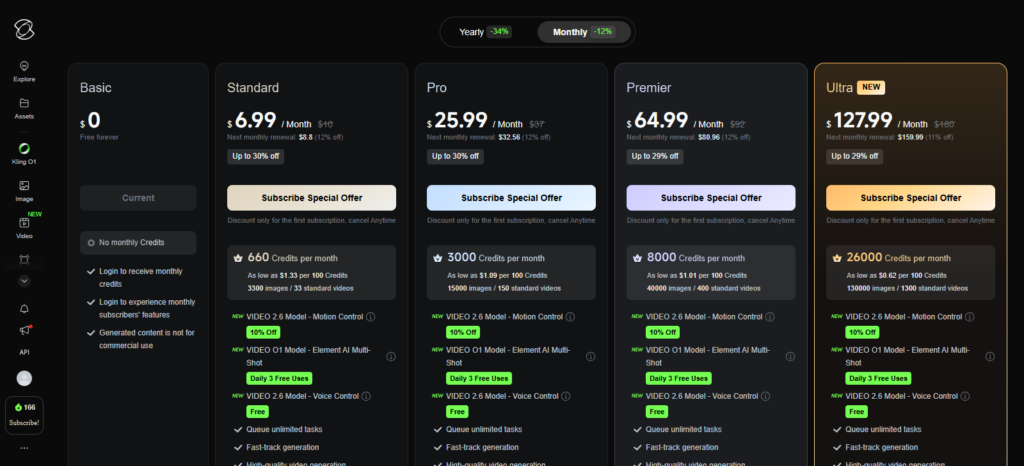Viewport: 1024px width, 466px height.
Task: Expand more sidebar tools with chevron
Action: pyautogui.click(x=24, y=282)
